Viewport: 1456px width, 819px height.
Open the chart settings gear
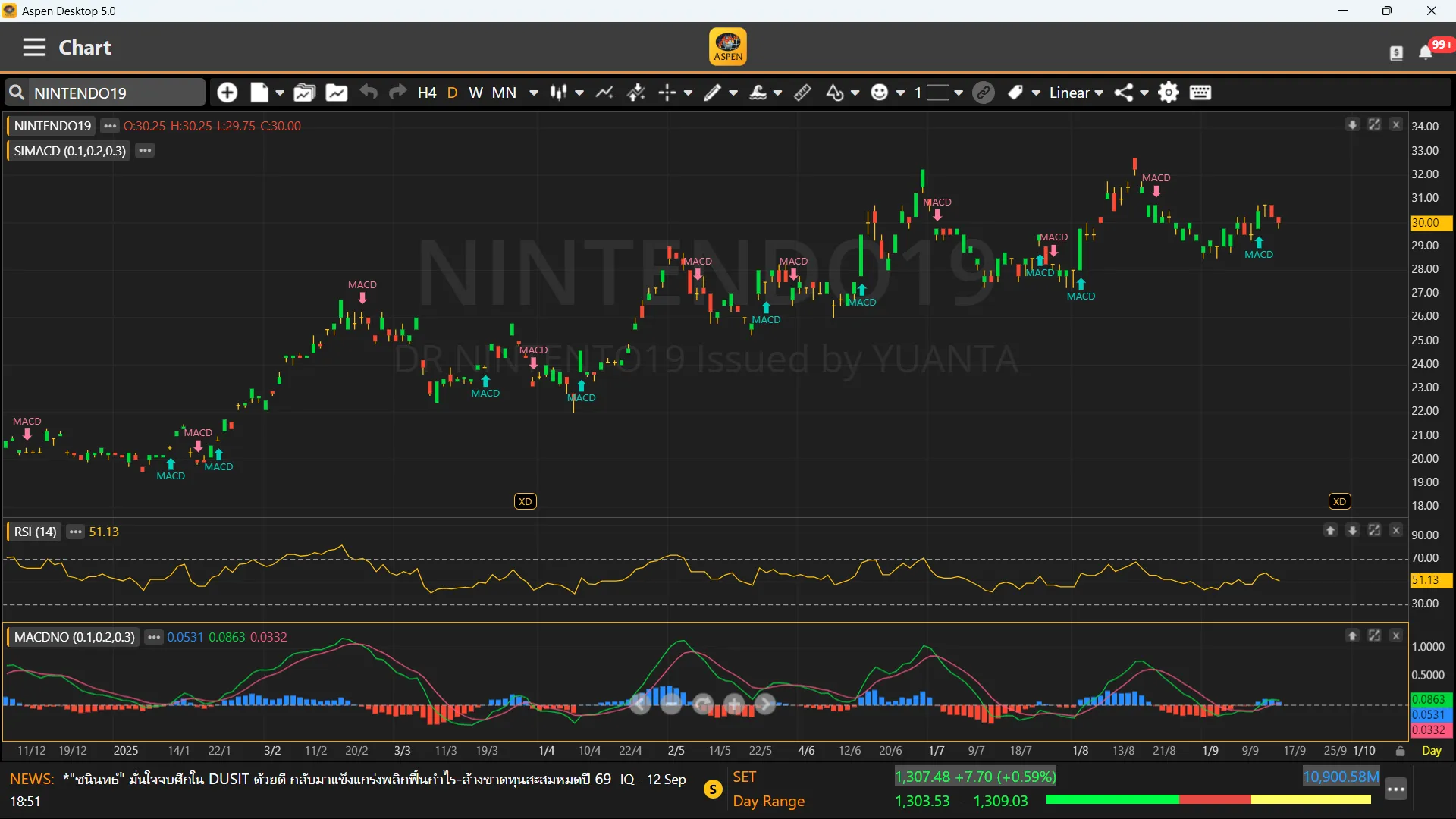(1169, 93)
